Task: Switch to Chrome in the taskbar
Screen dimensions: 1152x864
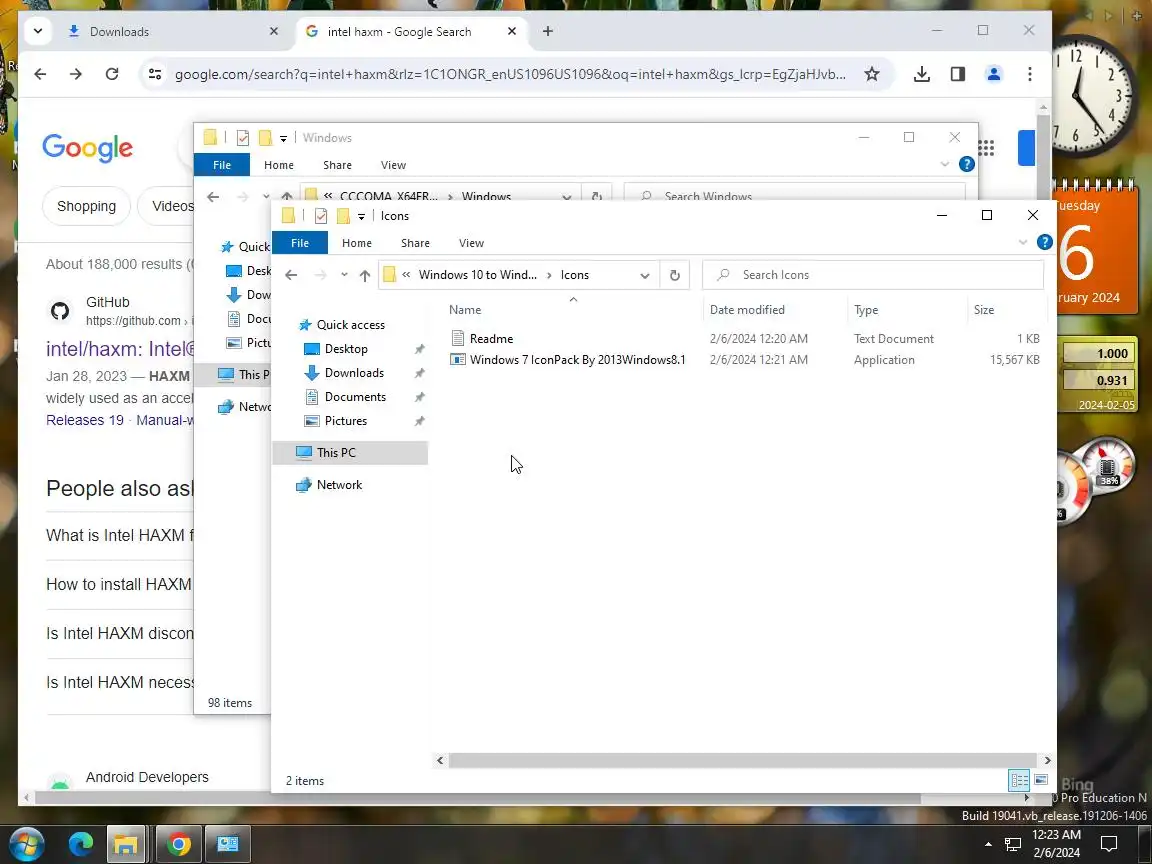Action: point(179,844)
